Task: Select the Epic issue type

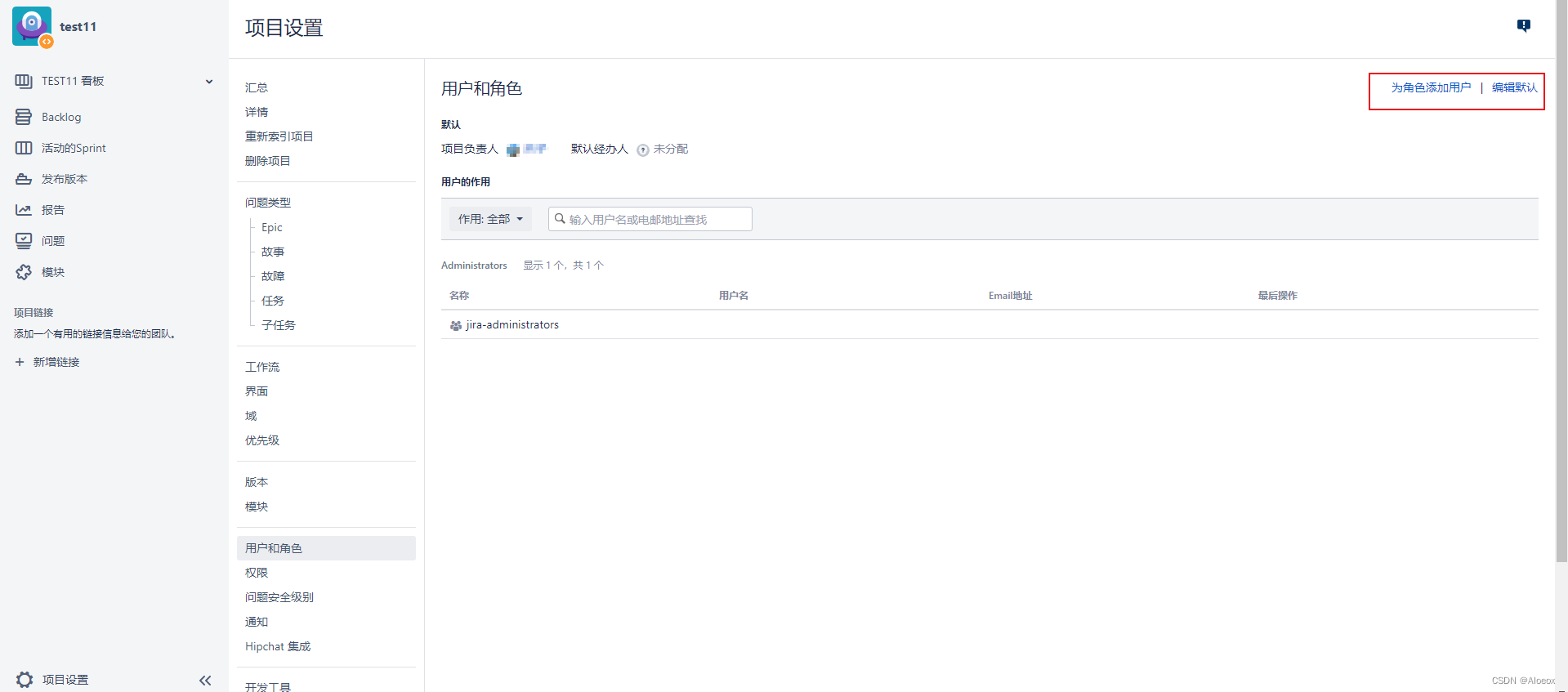Action: 272,227
